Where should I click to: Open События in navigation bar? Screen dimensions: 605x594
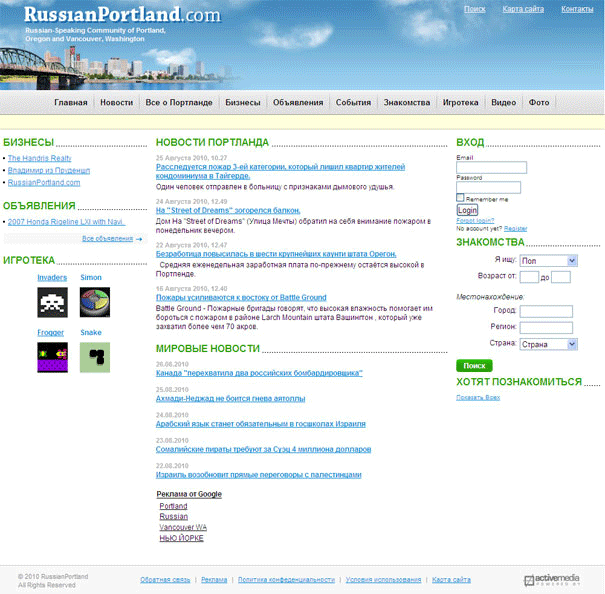(353, 103)
